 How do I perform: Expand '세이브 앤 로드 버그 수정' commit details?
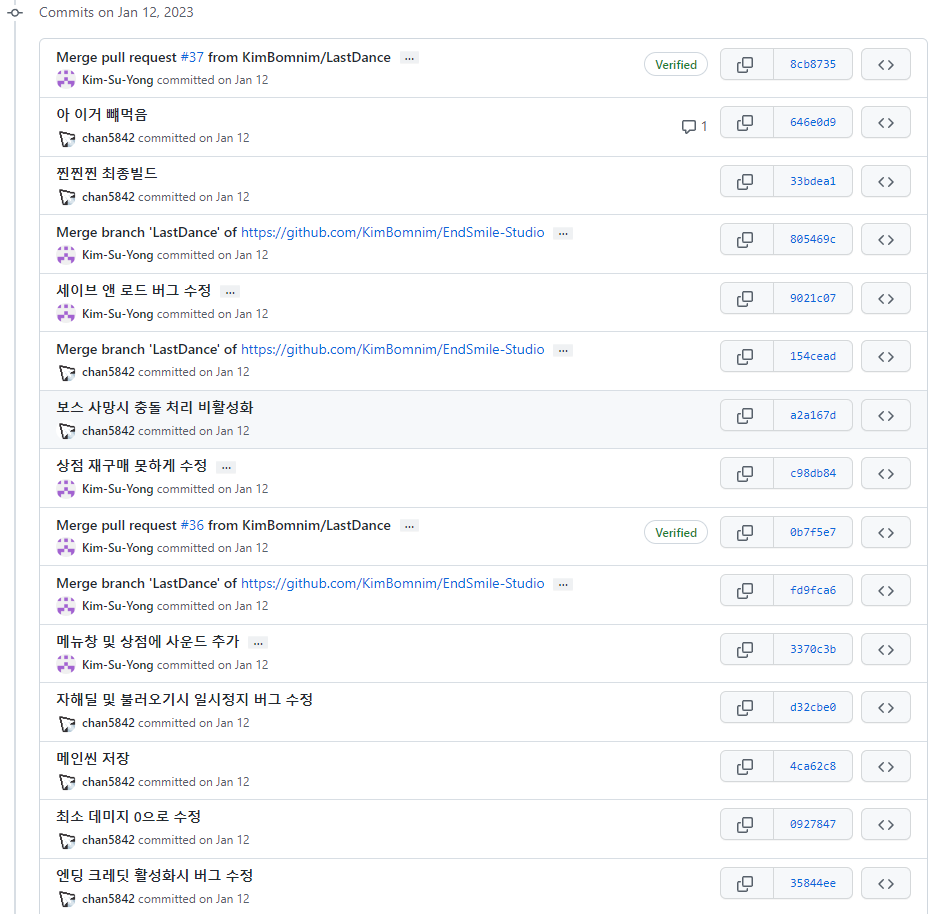tap(229, 291)
